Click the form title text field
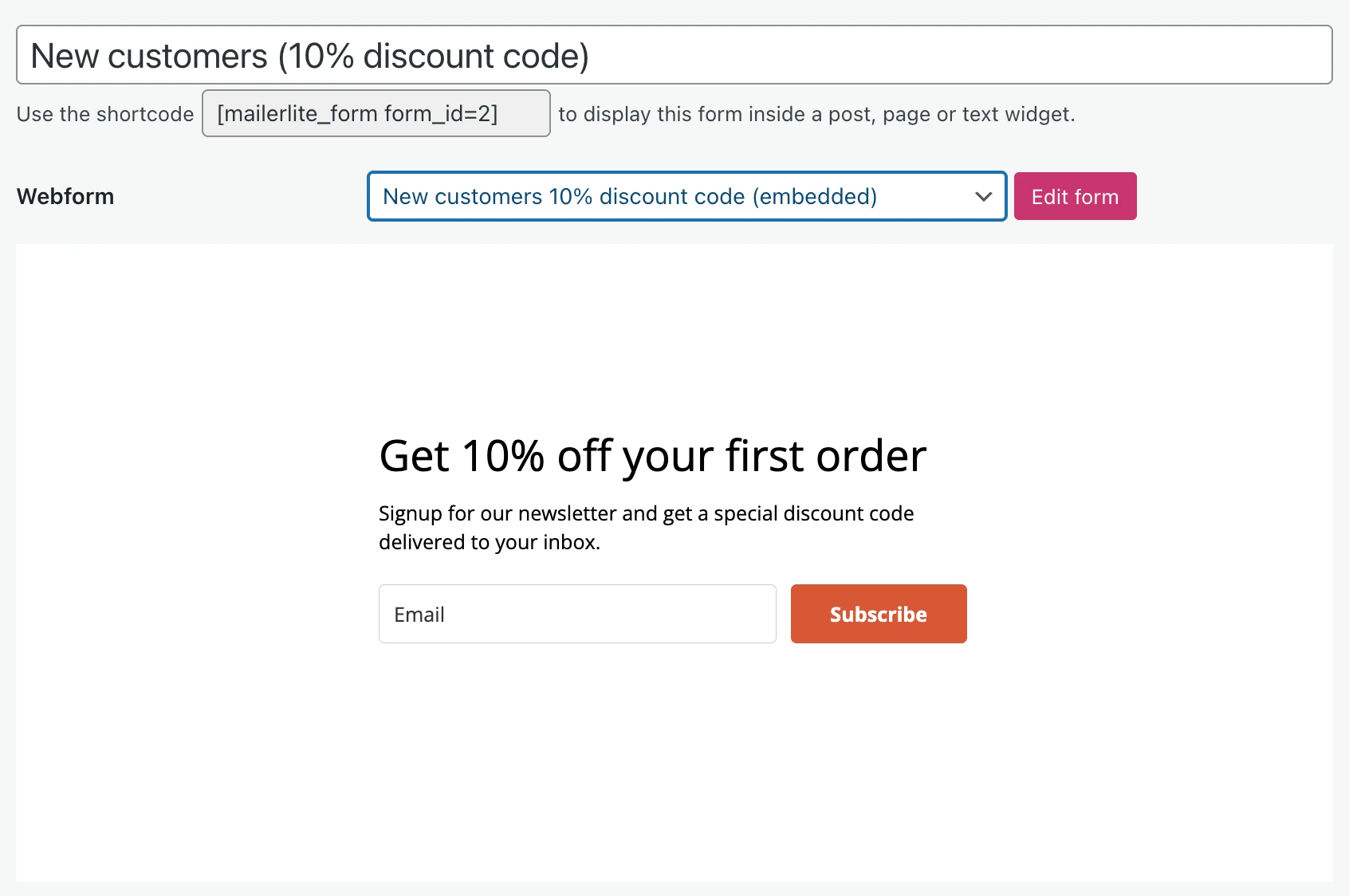This screenshot has width=1349, height=896. 877,55
